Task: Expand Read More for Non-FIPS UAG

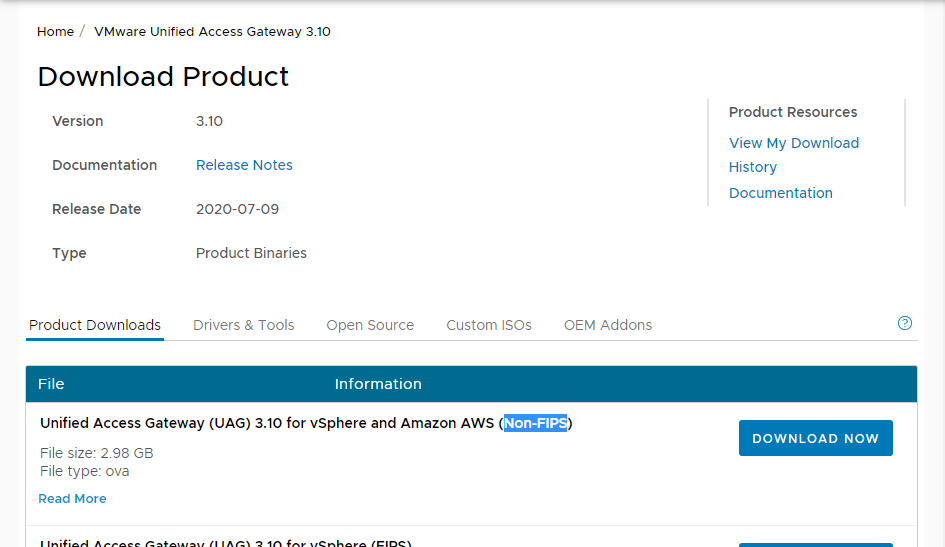Action: pos(72,499)
